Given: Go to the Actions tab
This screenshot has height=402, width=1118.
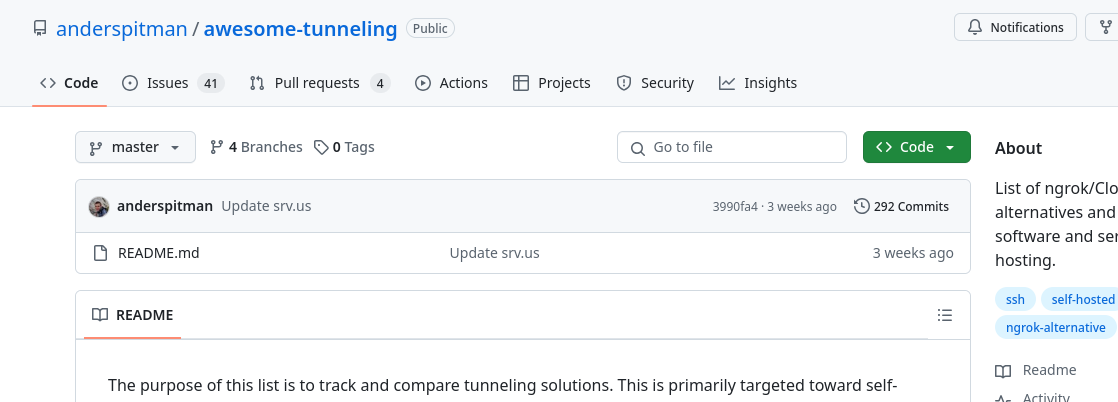Looking at the screenshot, I should pyautogui.click(x=451, y=83).
